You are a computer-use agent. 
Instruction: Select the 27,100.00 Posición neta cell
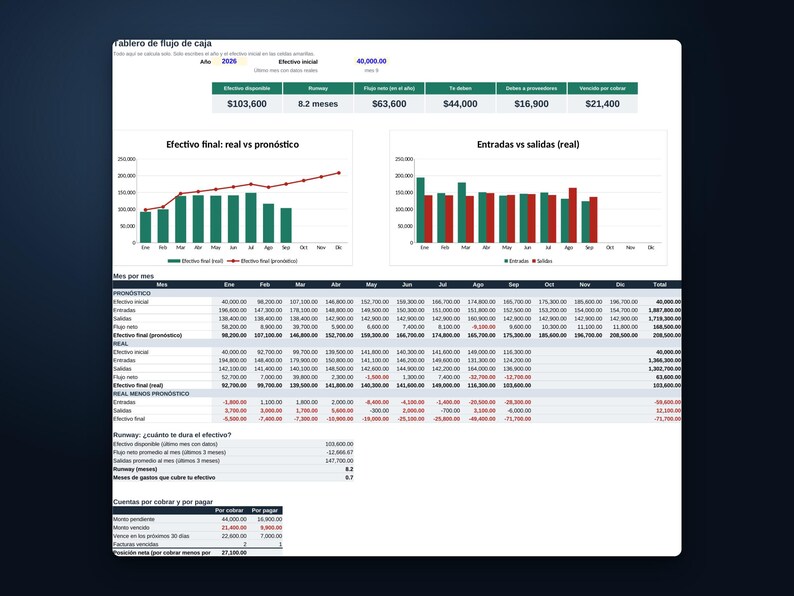pos(229,552)
